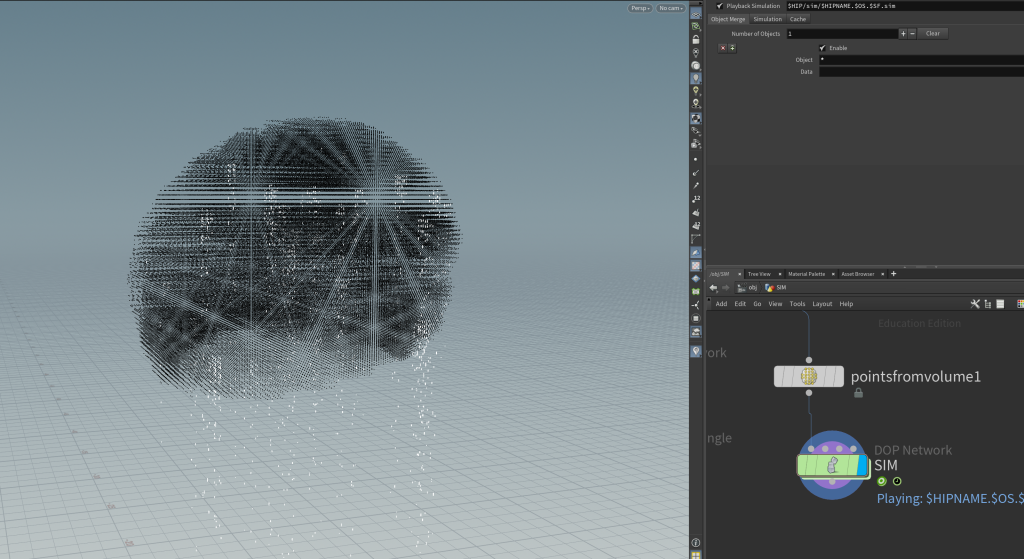Select the pointsfromvolume1 node
This screenshot has width=1024, height=559.
pyautogui.click(x=809, y=377)
